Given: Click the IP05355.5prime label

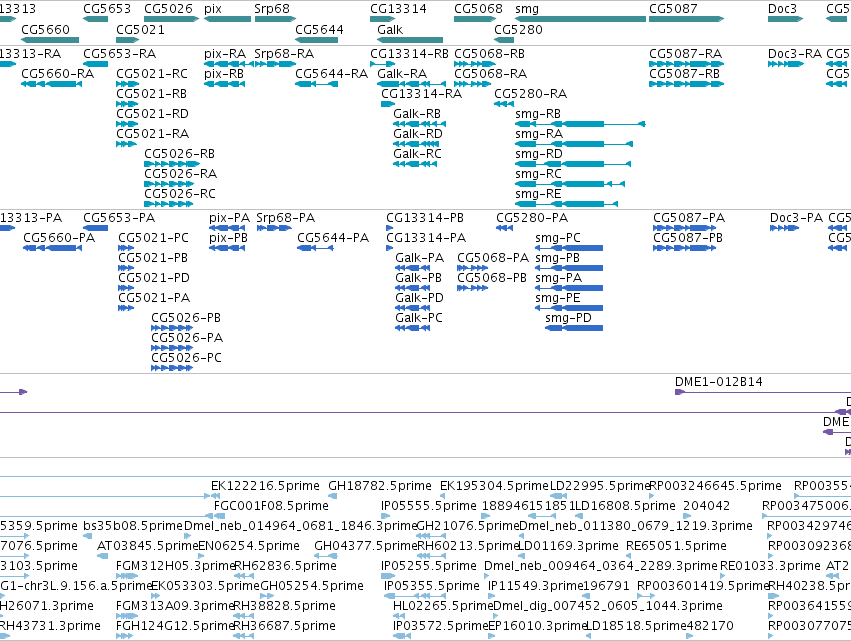Looking at the screenshot, I should click(x=431, y=586).
